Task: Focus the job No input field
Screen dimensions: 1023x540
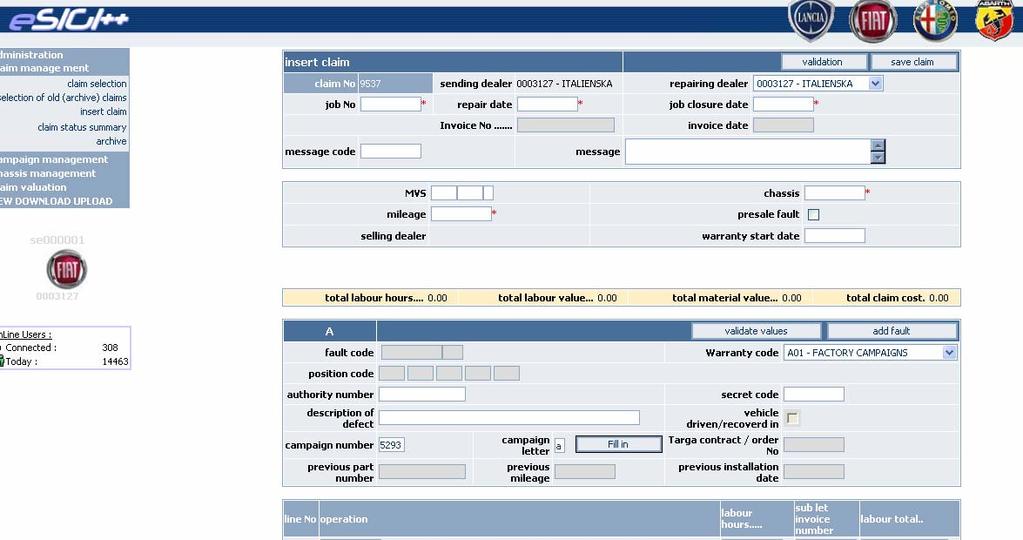Action: (390, 104)
